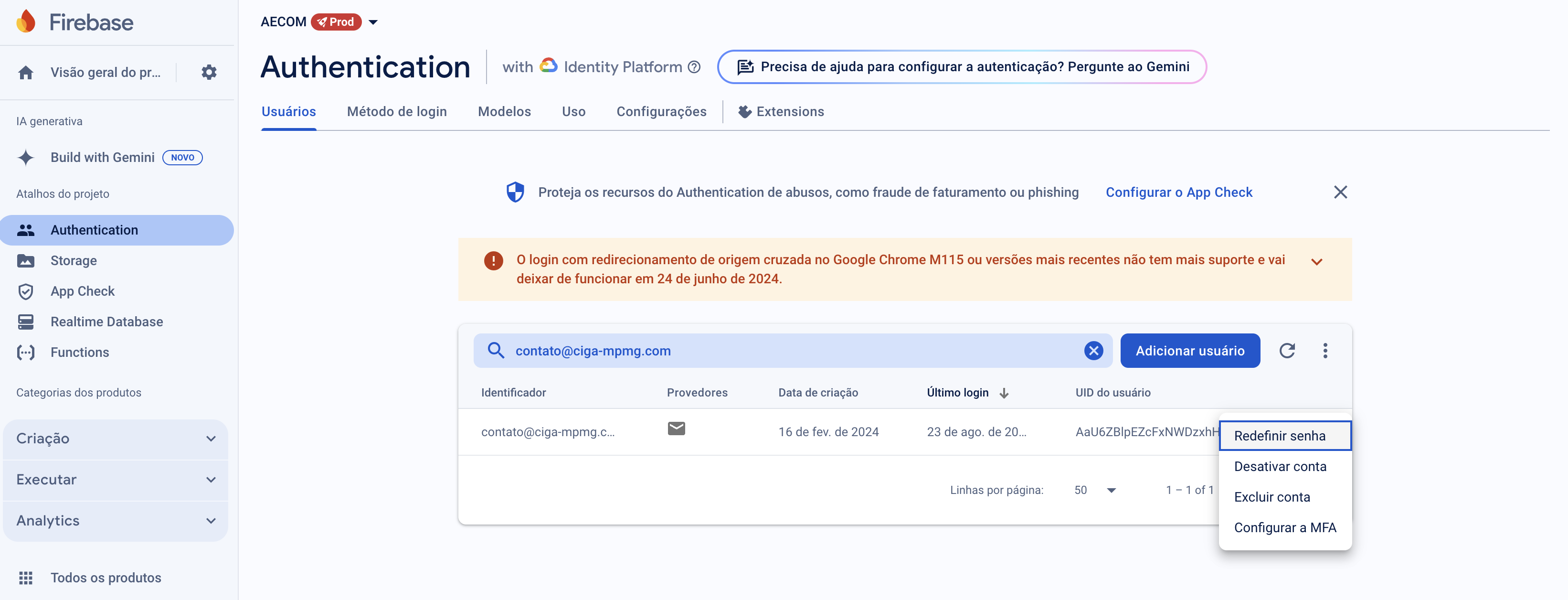Open project settings gear icon

click(209, 73)
